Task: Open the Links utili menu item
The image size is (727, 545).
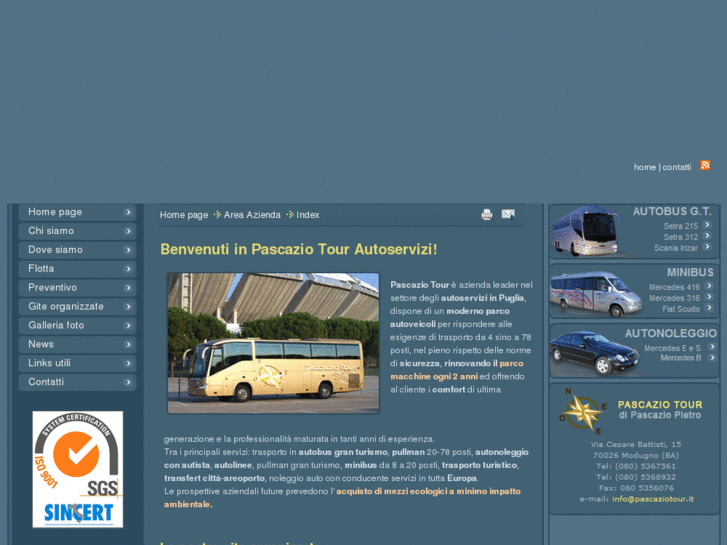Action: tap(77, 364)
